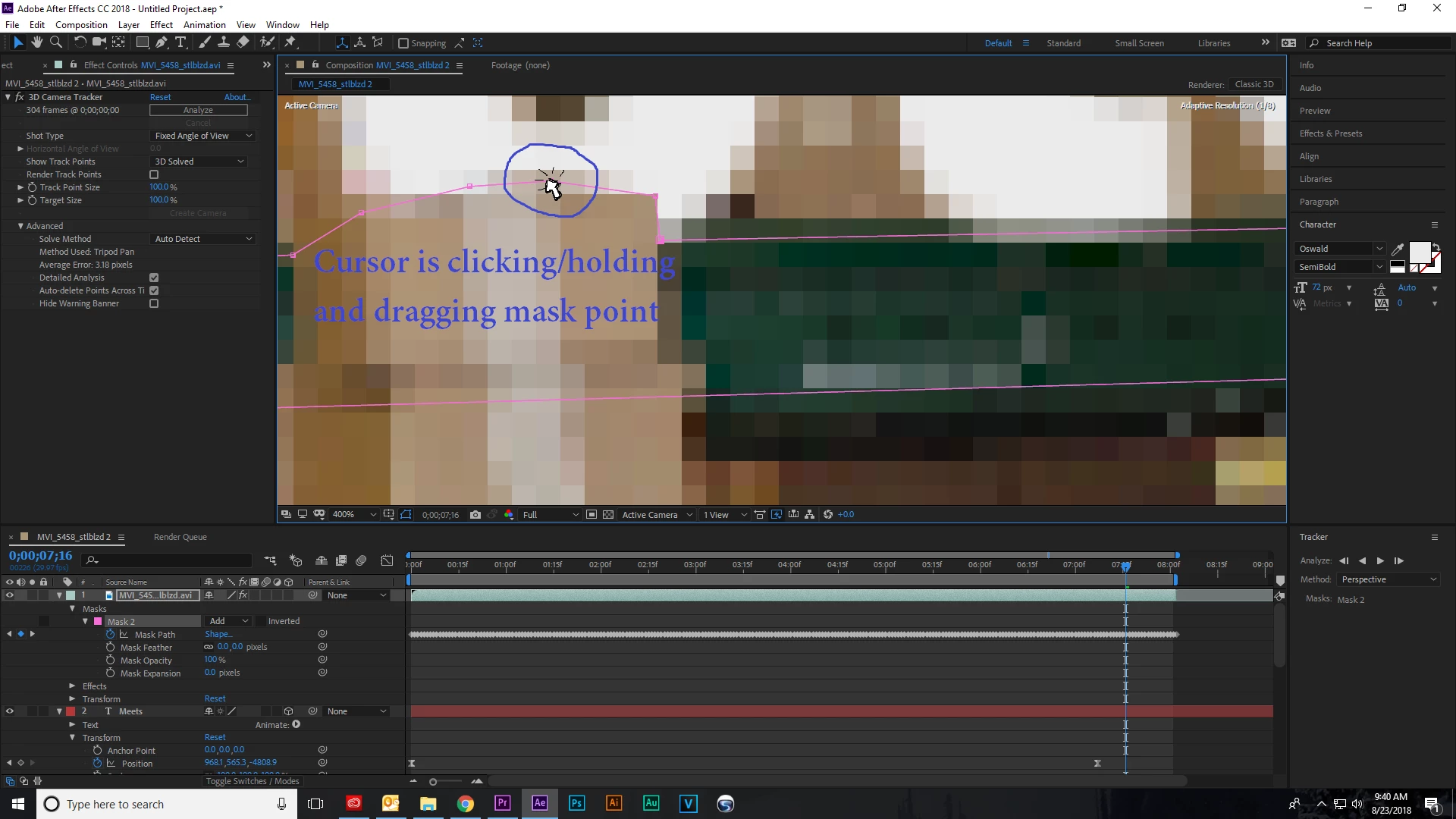Select the Zoom tool magnifier
1456x819 pixels.
tap(55, 42)
